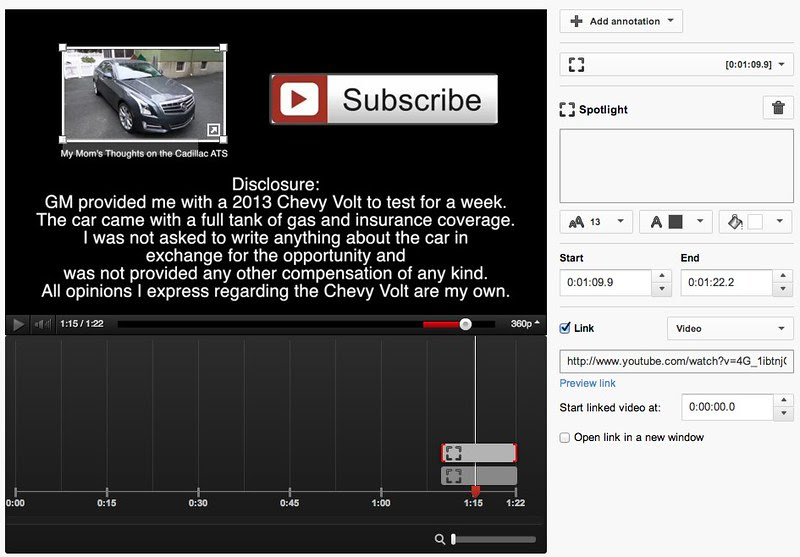This screenshot has height=557, width=800.
Task: Click the End time field
Action: (726, 282)
